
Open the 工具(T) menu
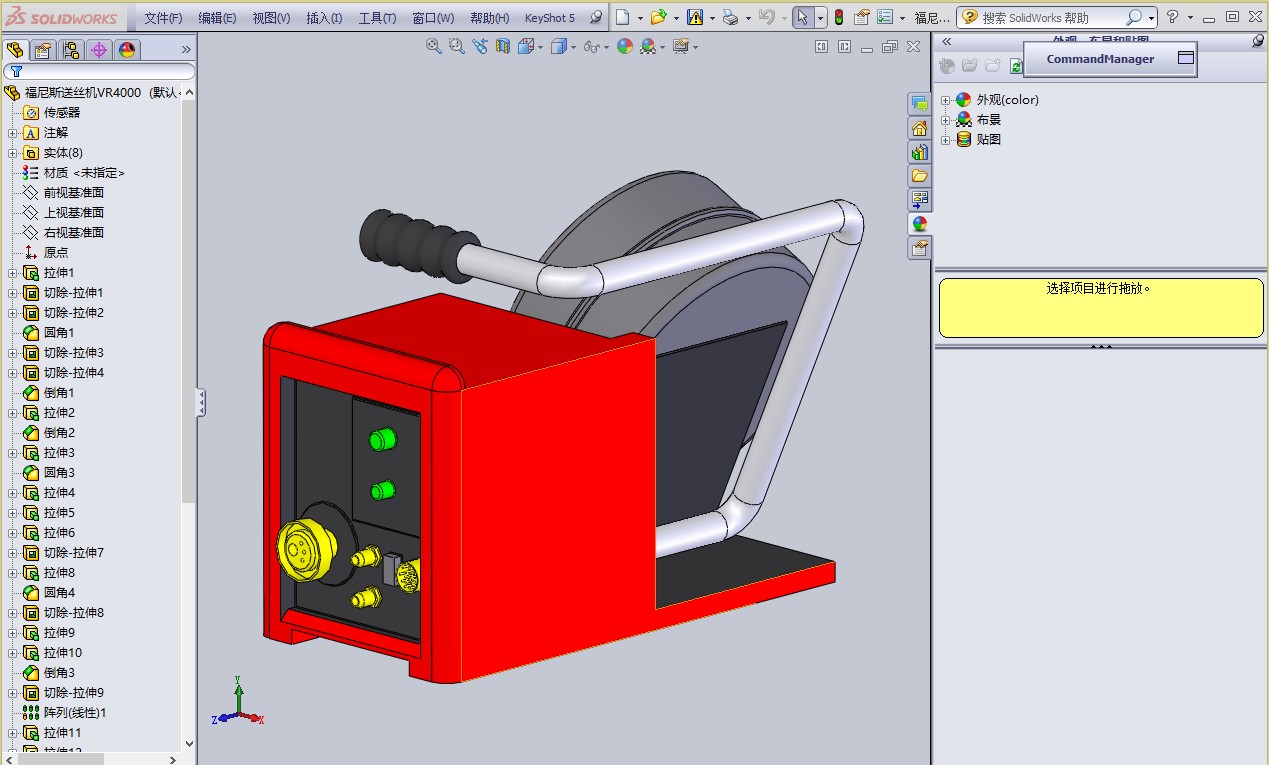point(377,18)
